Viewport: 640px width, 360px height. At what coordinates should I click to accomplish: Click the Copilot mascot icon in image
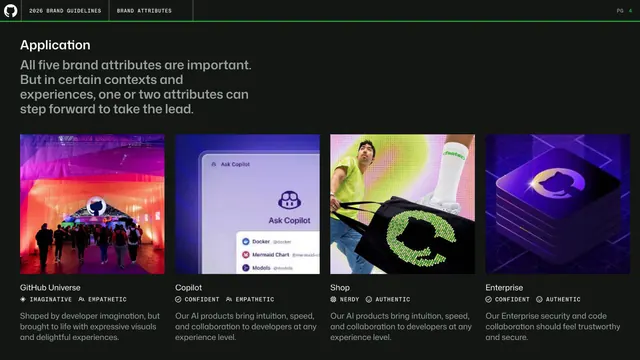pyautogui.click(x=289, y=200)
